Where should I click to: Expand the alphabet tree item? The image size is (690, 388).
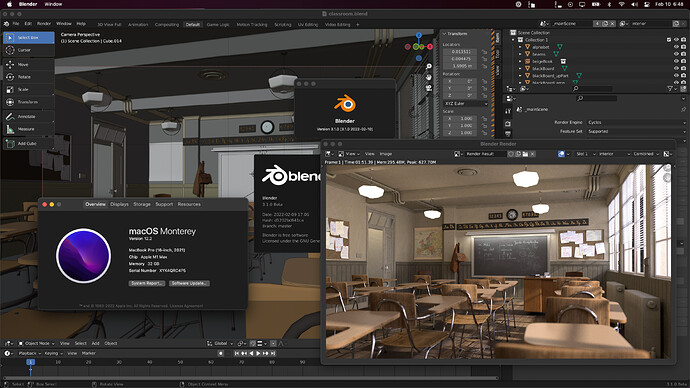[520, 47]
